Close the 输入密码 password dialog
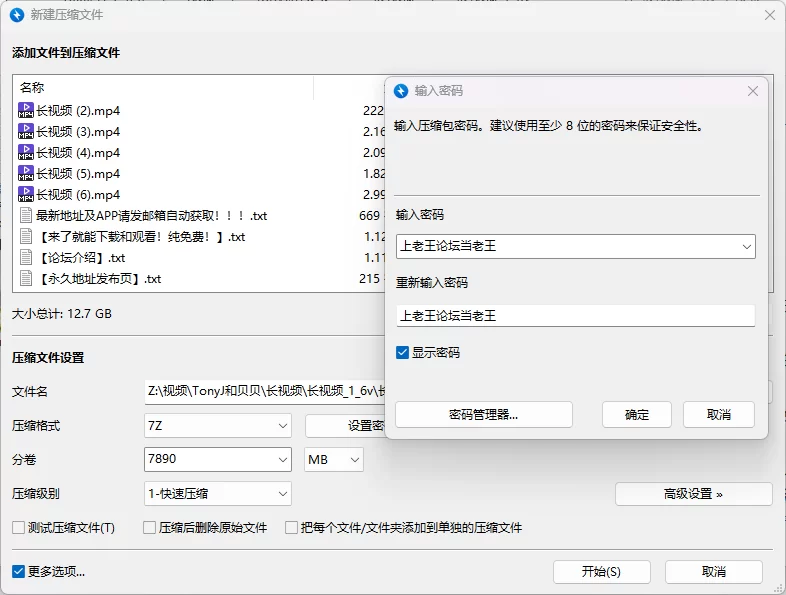 [x=753, y=91]
